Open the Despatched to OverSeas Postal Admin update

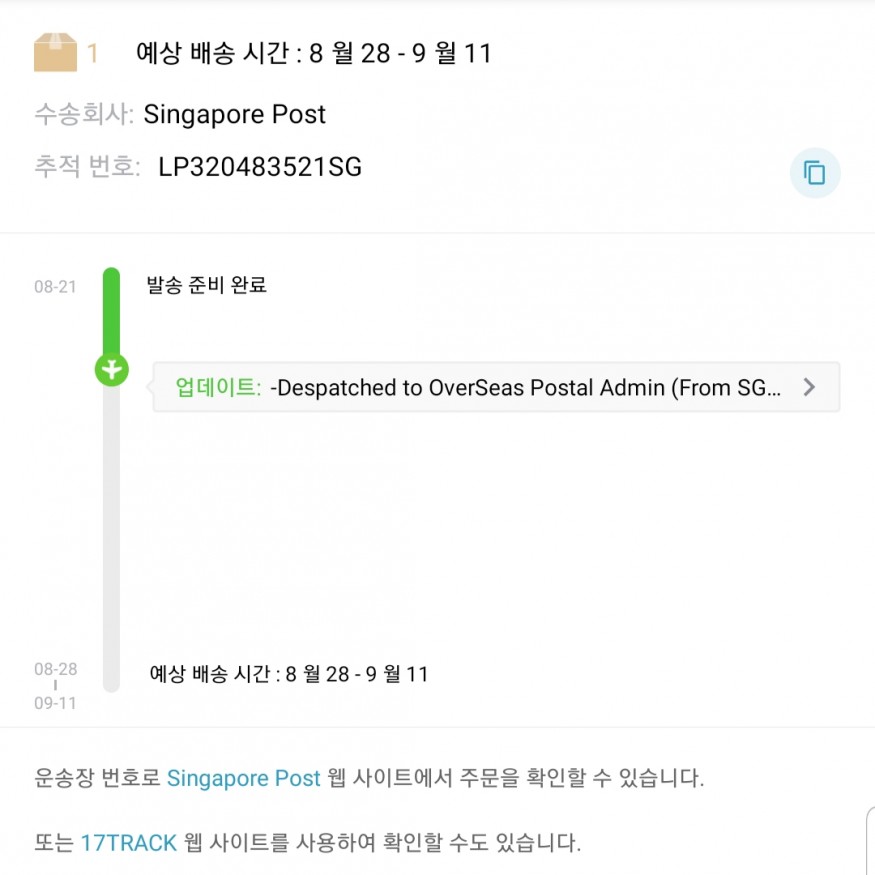[496, 387]
